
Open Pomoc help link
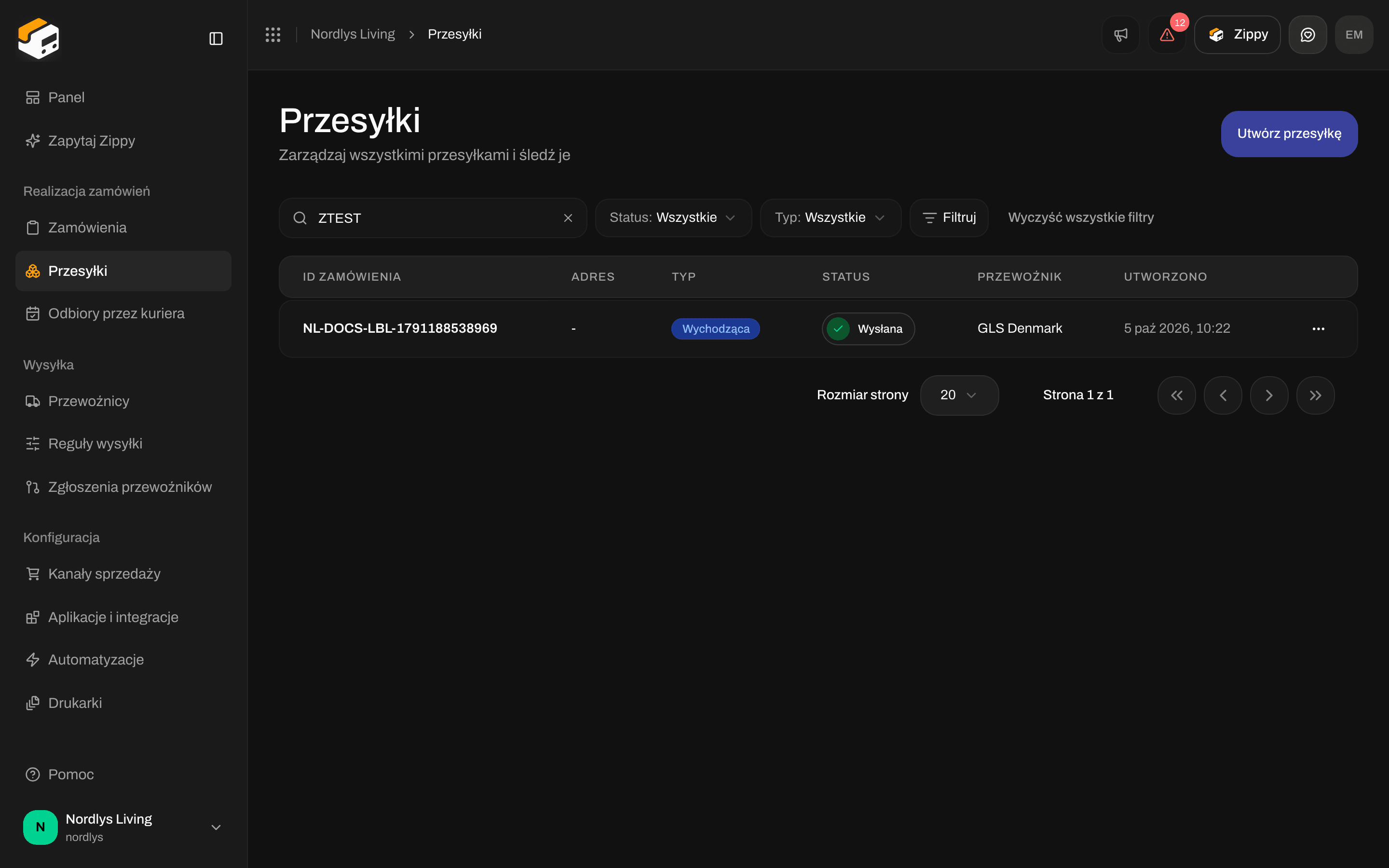[123, 774]
